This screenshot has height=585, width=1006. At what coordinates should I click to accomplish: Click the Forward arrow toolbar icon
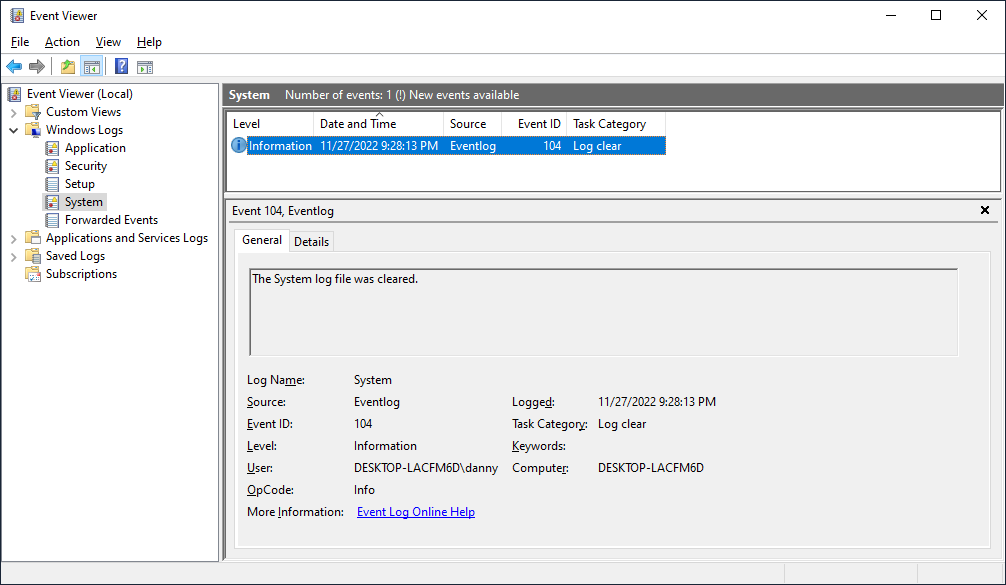37,66
